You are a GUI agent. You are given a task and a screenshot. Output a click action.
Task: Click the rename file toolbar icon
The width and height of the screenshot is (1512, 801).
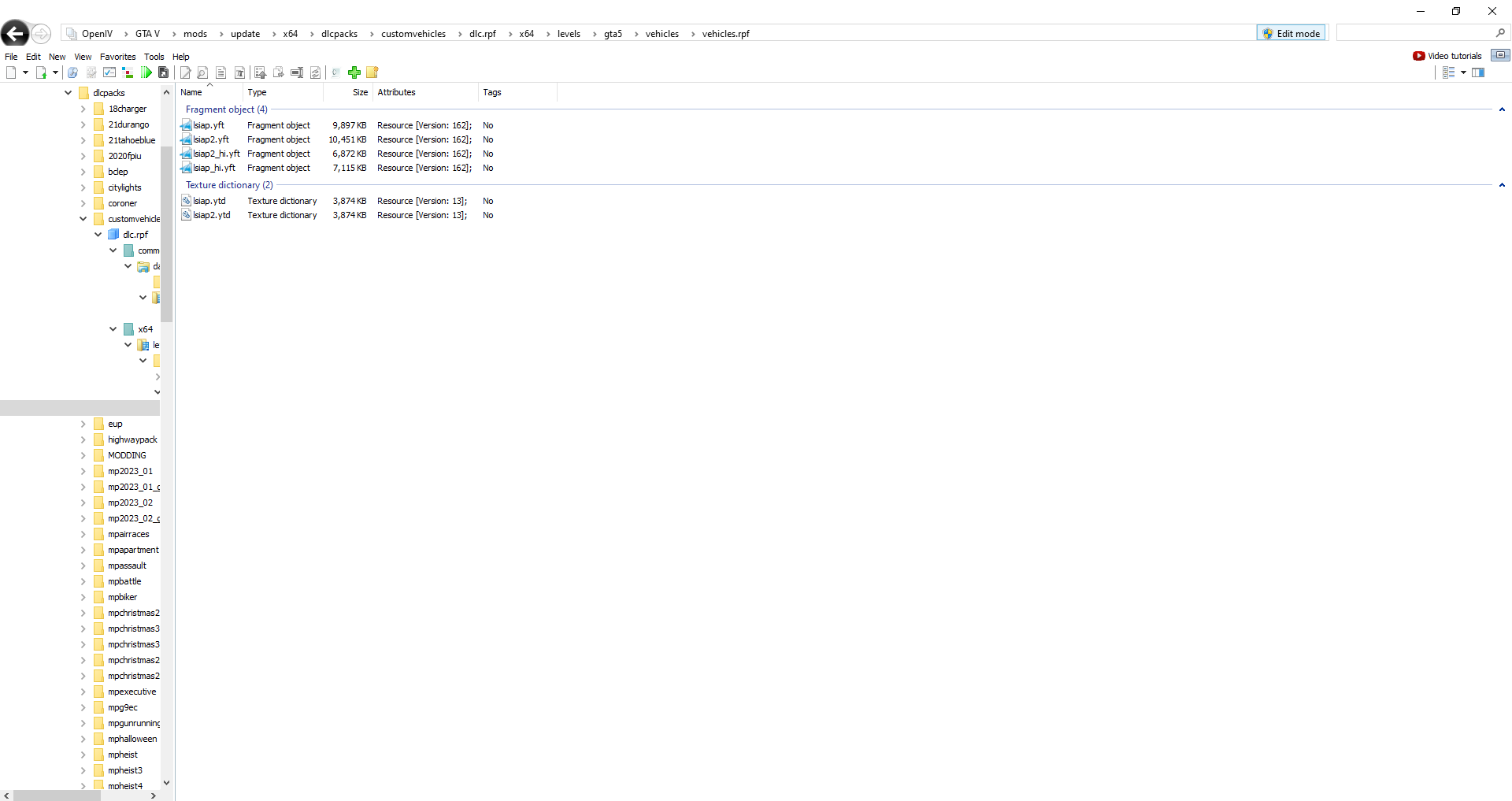coord(297,72)
